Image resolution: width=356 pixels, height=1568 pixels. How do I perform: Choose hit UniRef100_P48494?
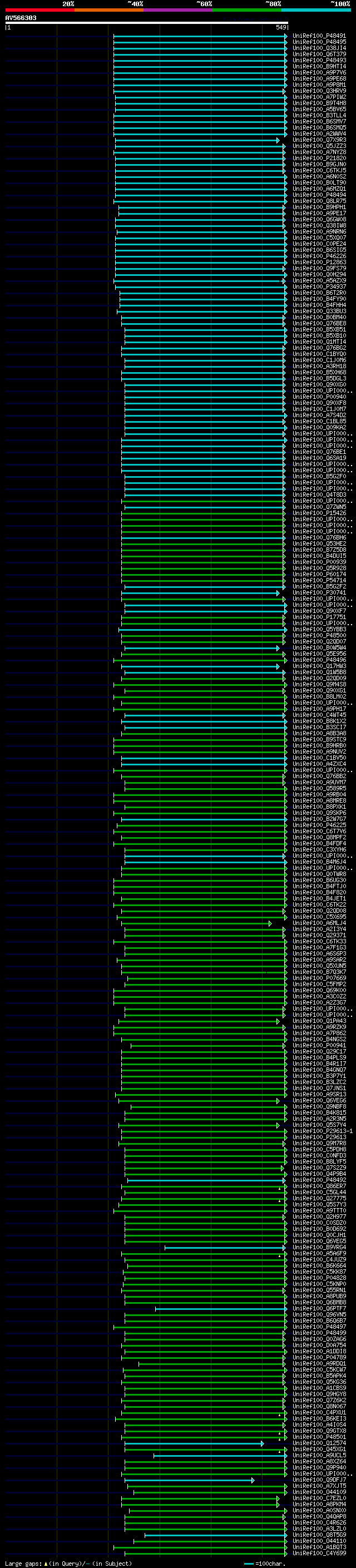(x=319, y=195)
